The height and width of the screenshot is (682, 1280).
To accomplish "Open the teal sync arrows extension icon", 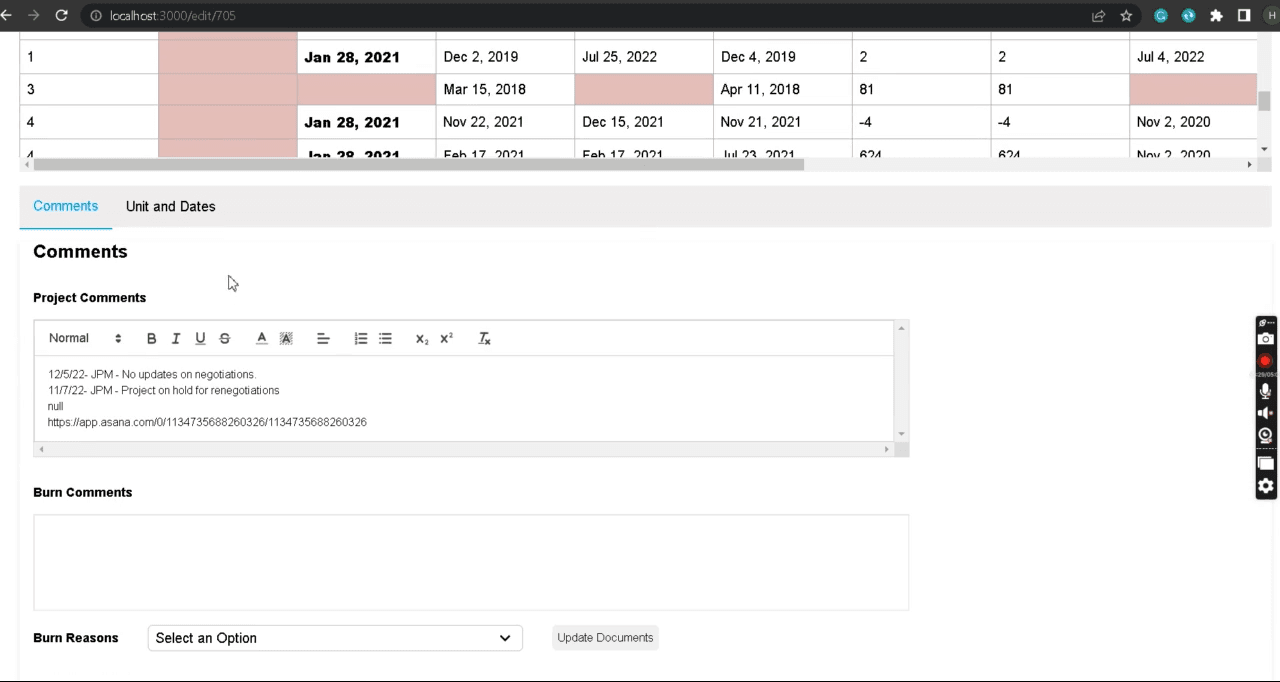I will click(x=1188, y=16).
